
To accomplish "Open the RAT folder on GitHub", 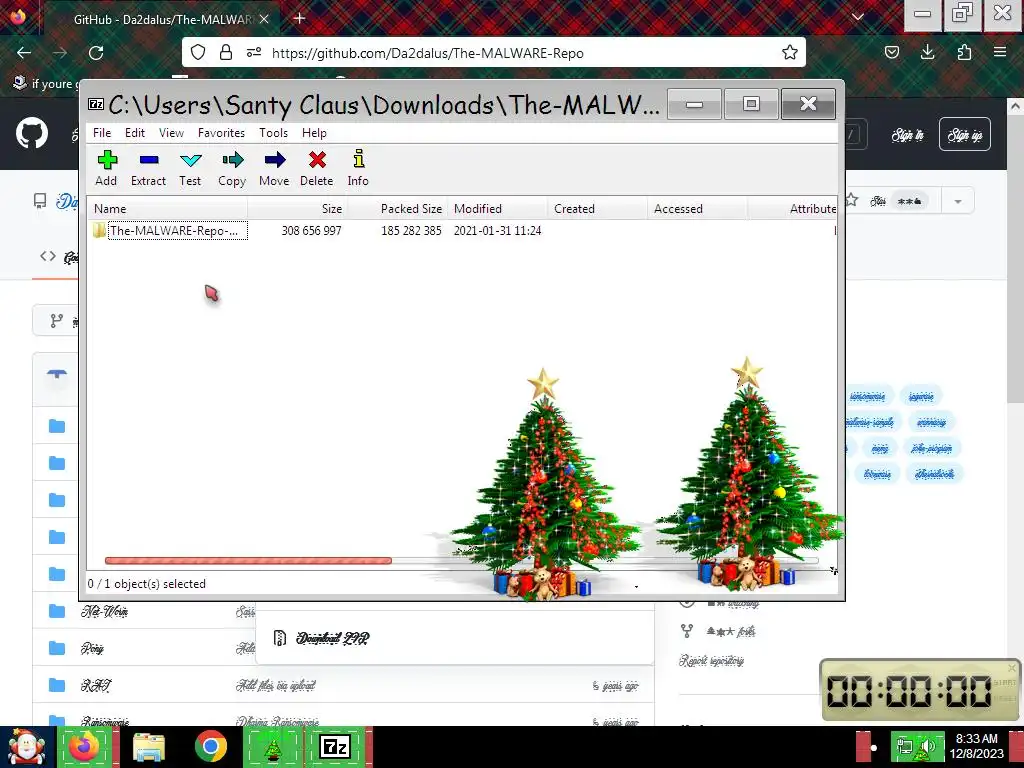I will (x=95, y=685).
